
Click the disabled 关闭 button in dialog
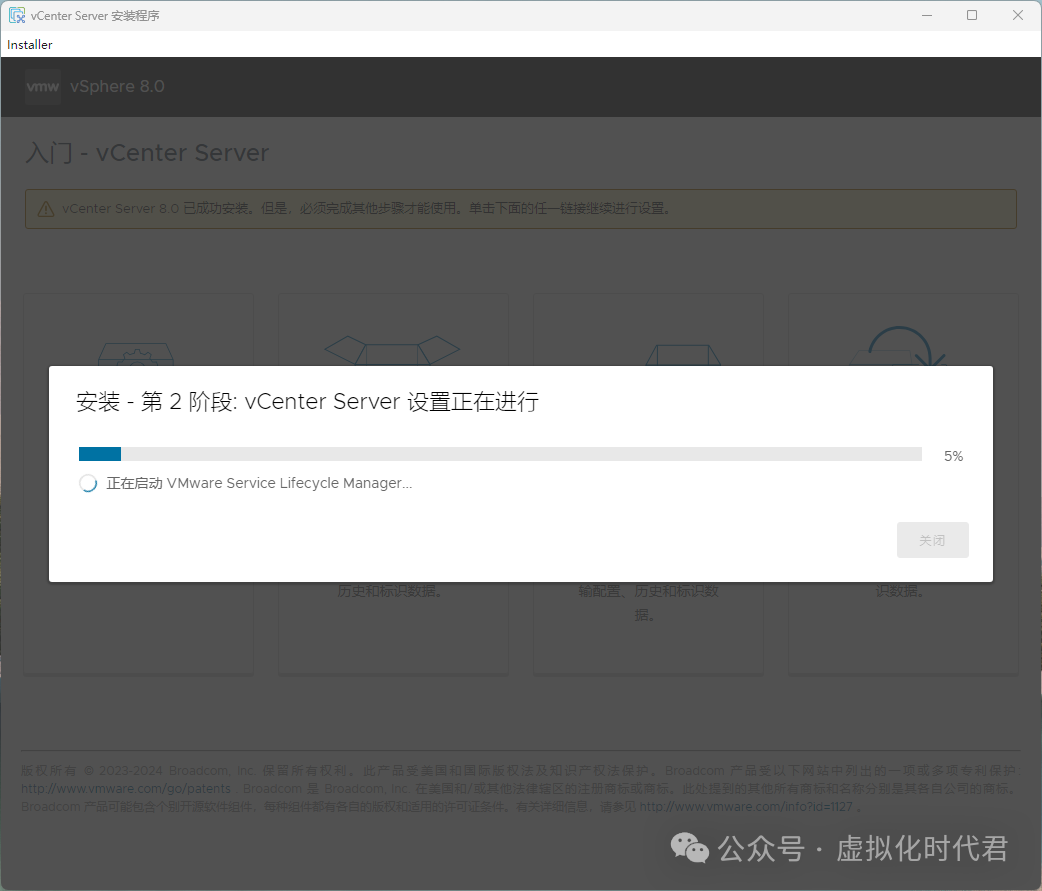(932, 540)
